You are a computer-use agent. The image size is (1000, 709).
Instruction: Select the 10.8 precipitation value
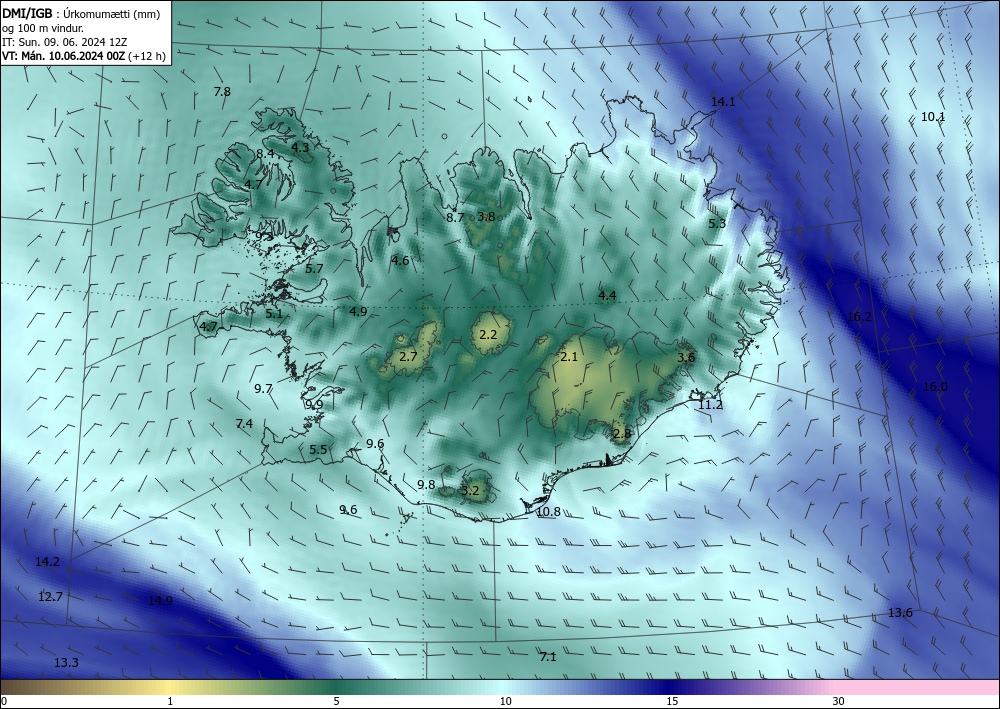(x=548, y=512)
